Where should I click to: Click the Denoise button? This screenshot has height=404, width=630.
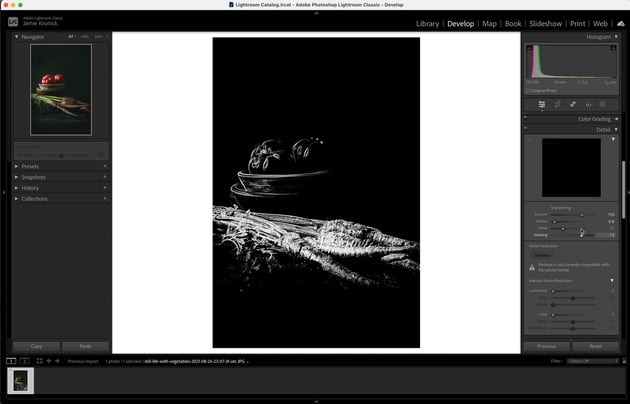542,255
